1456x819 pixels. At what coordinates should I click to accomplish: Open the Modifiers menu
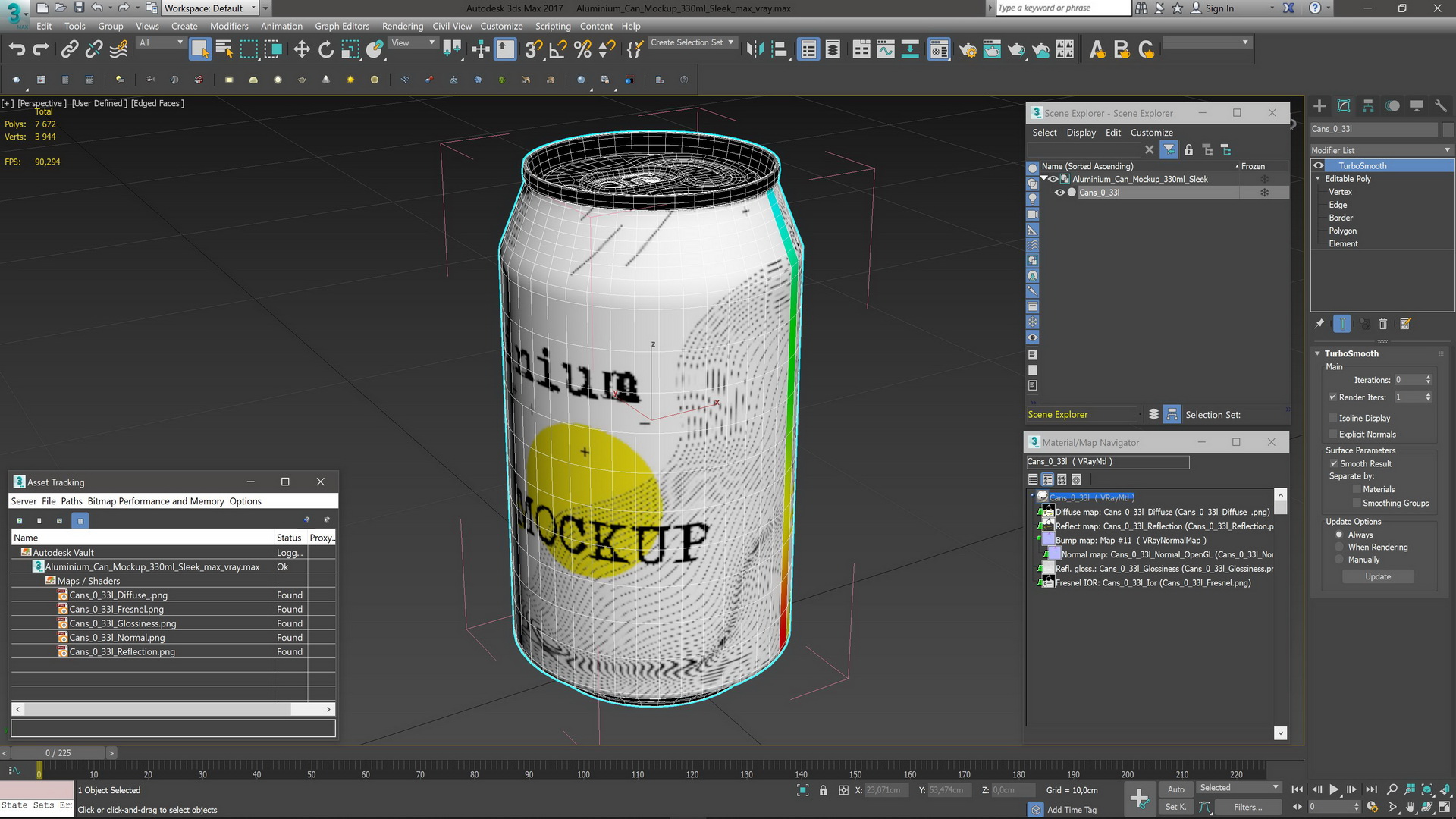coord(229,26)
